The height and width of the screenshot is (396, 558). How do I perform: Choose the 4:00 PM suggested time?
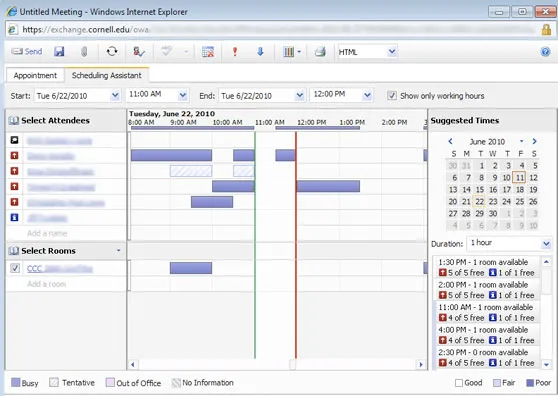(x=486, y=335)
